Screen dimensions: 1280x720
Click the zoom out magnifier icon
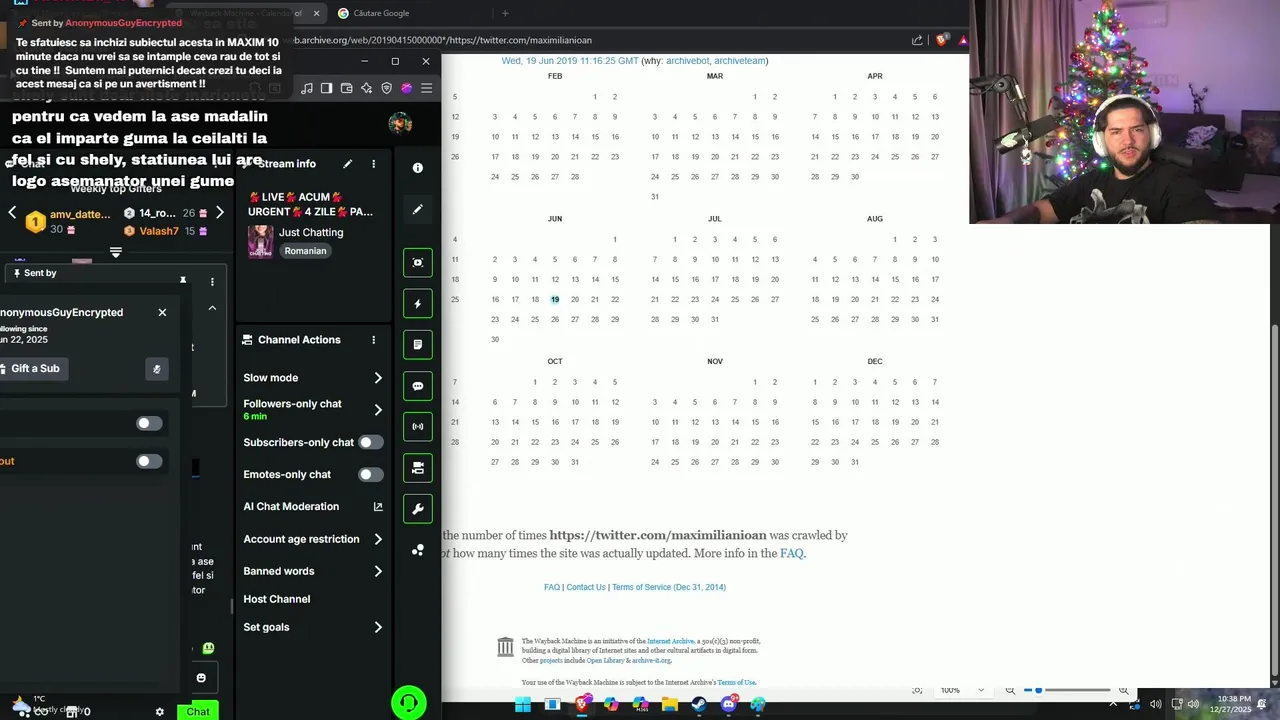coord(1010,690)
